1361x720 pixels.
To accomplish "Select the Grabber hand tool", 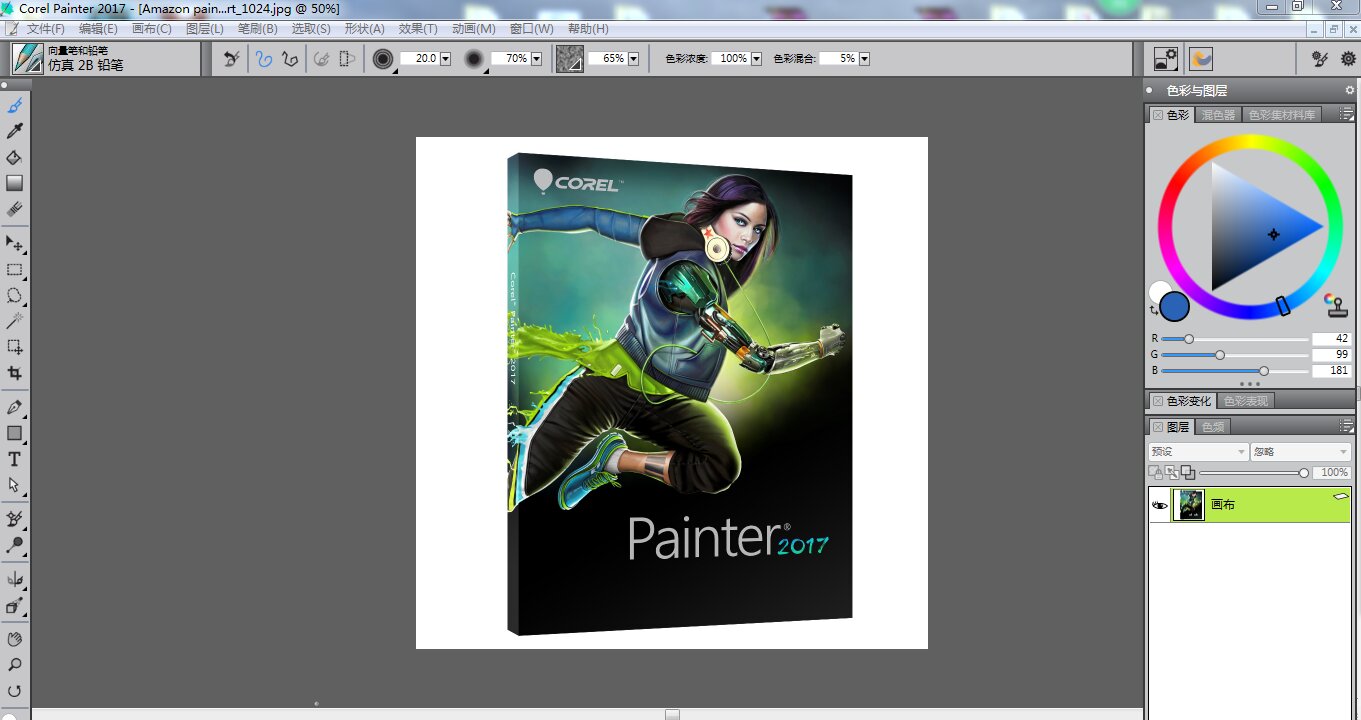I will tap(15, 638).
